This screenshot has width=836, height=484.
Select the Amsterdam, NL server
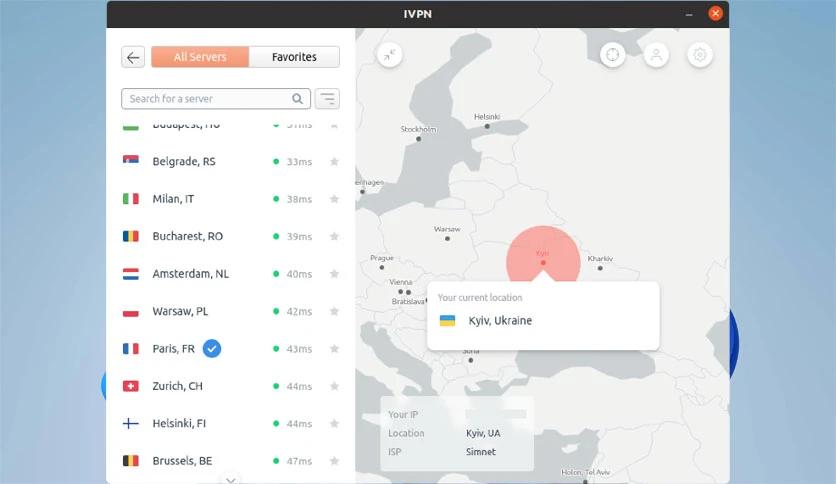coord(230,273)
